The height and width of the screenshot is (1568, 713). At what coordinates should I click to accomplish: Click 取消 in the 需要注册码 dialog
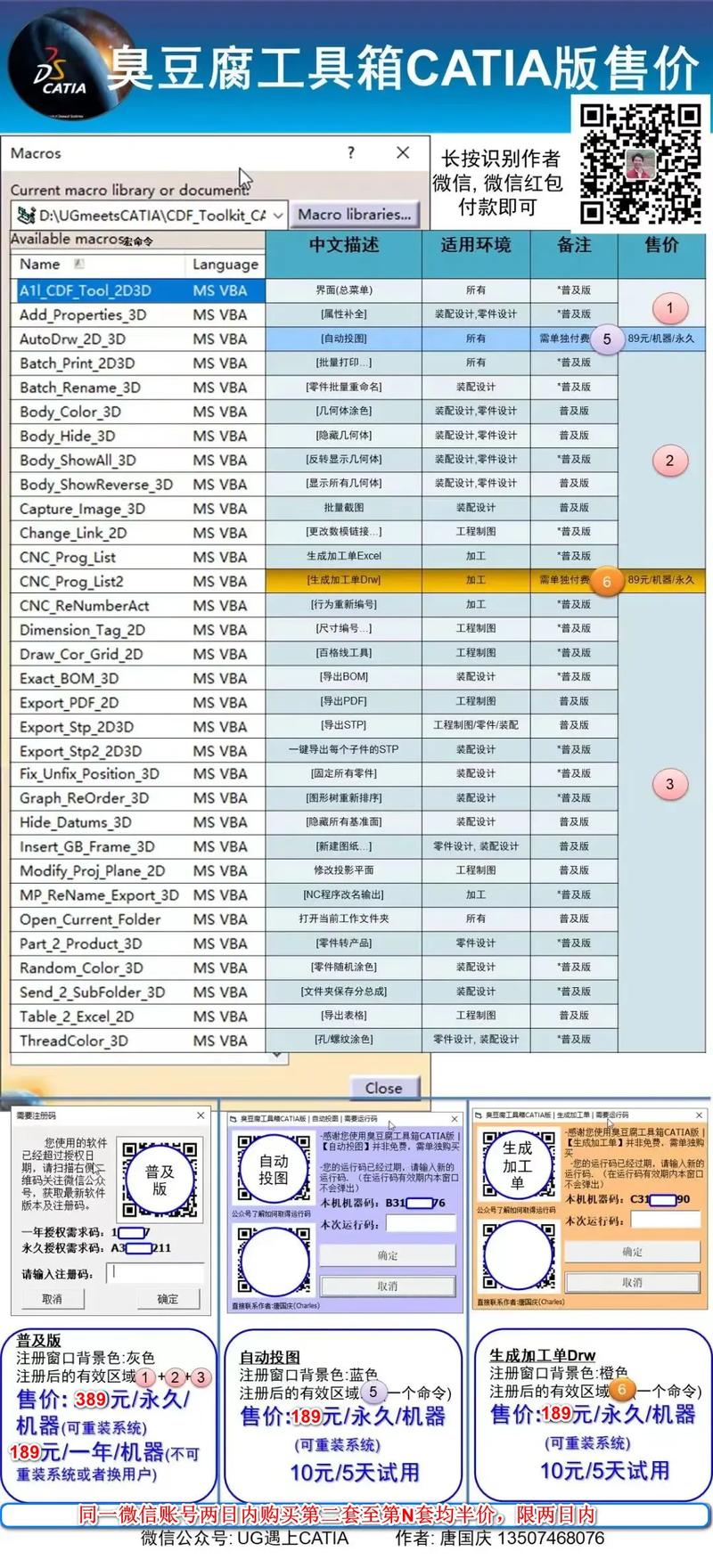click(x=53, y=1299)
